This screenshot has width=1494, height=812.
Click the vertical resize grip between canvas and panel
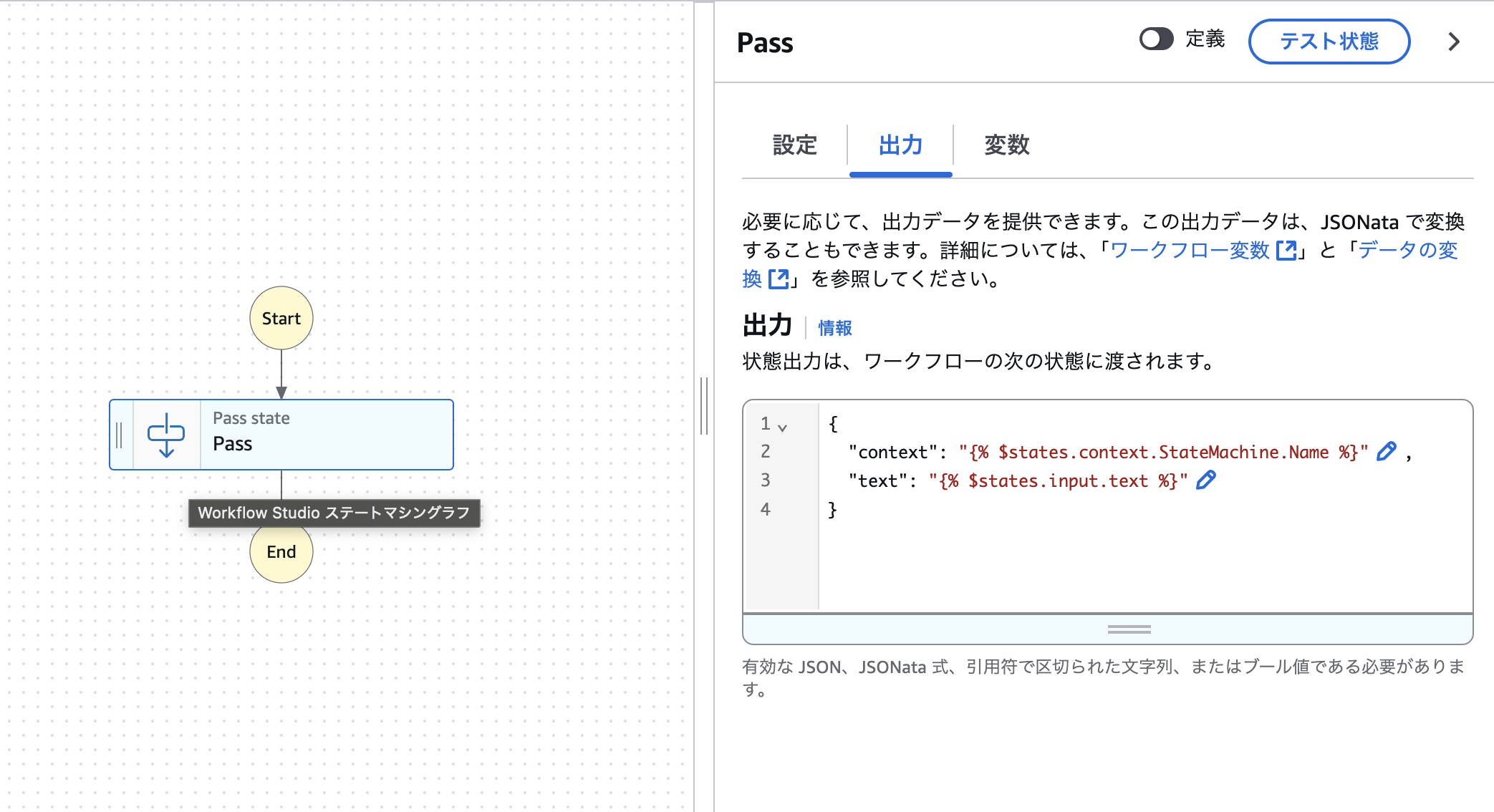click(x=703, y=406)
